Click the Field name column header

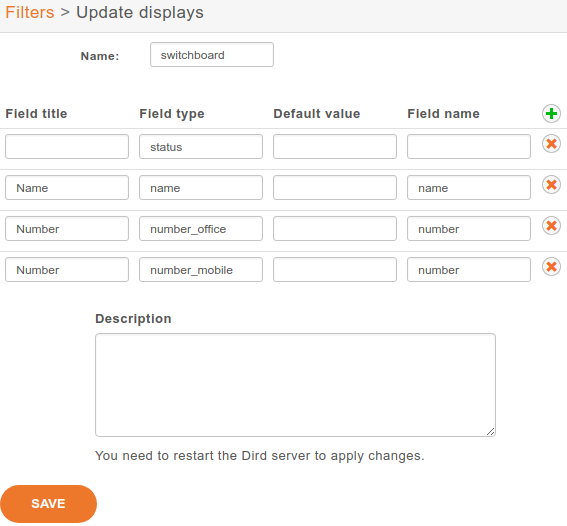click(x=443, y=114)
